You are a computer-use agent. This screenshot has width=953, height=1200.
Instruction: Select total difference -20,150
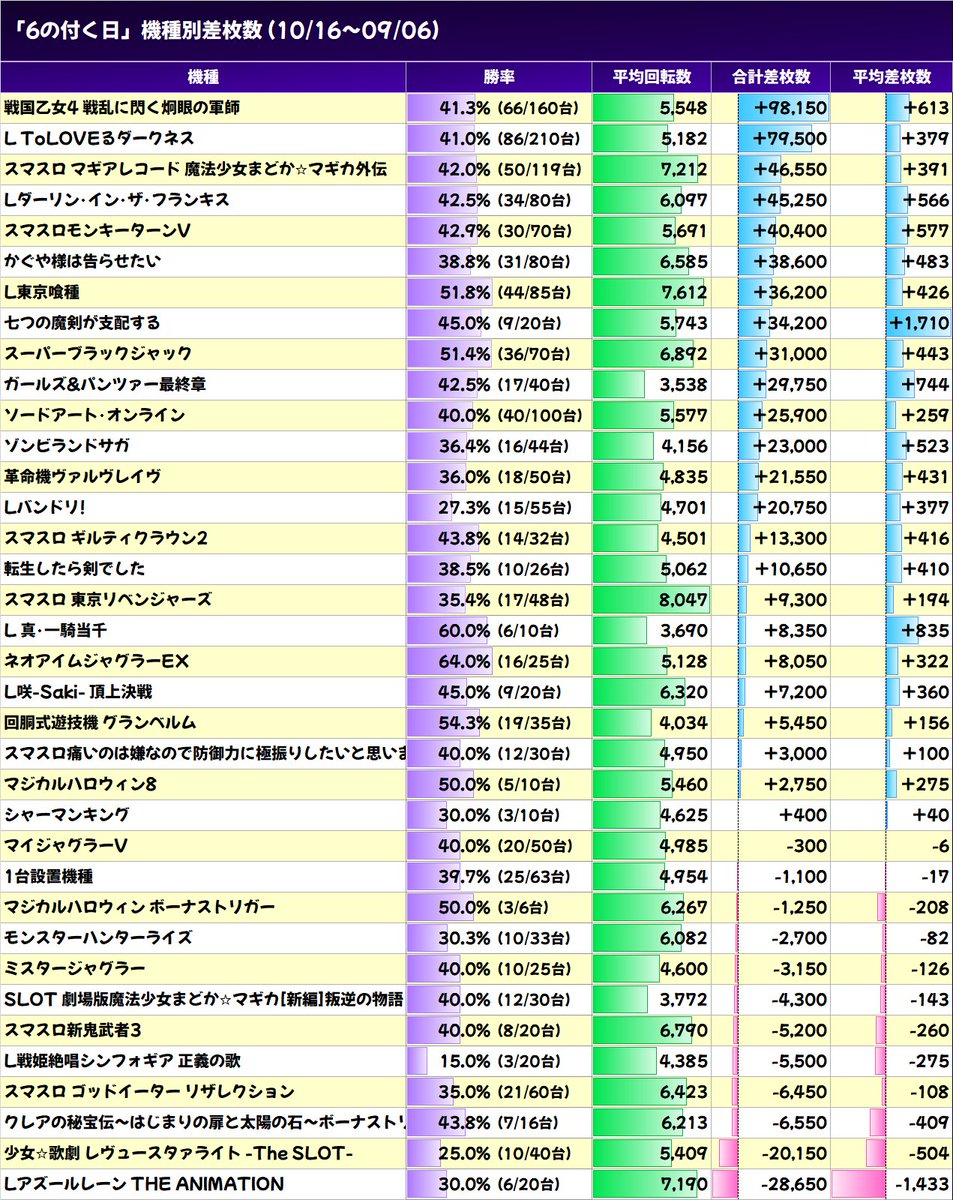[x=794, y=1154]
